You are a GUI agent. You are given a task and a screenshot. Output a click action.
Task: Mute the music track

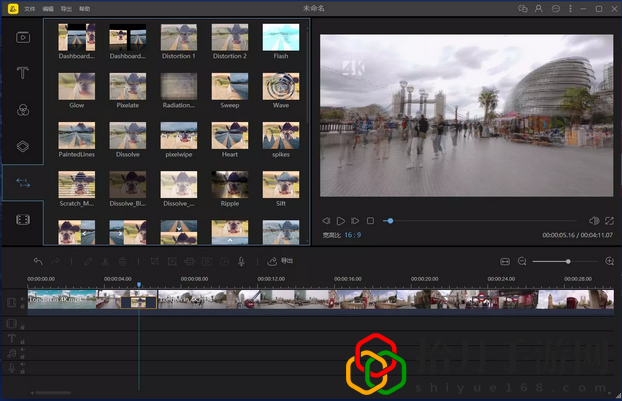[23, 349]
